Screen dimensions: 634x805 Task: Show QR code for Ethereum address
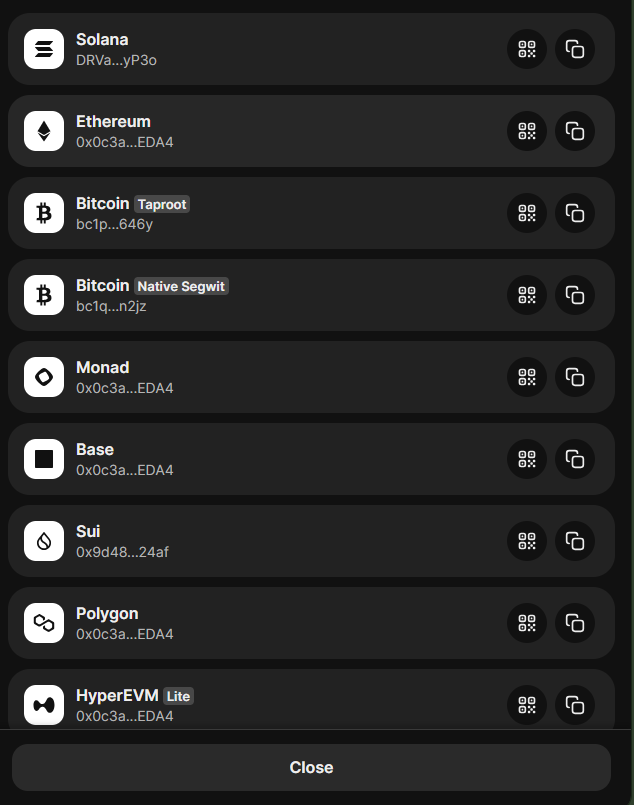point(527,131)
